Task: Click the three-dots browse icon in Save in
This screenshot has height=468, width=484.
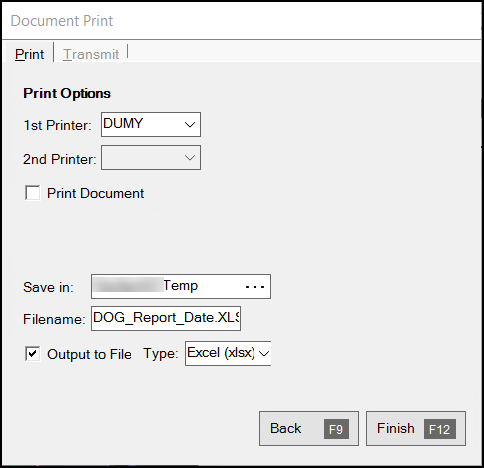Action: click(x=255, y=287)
